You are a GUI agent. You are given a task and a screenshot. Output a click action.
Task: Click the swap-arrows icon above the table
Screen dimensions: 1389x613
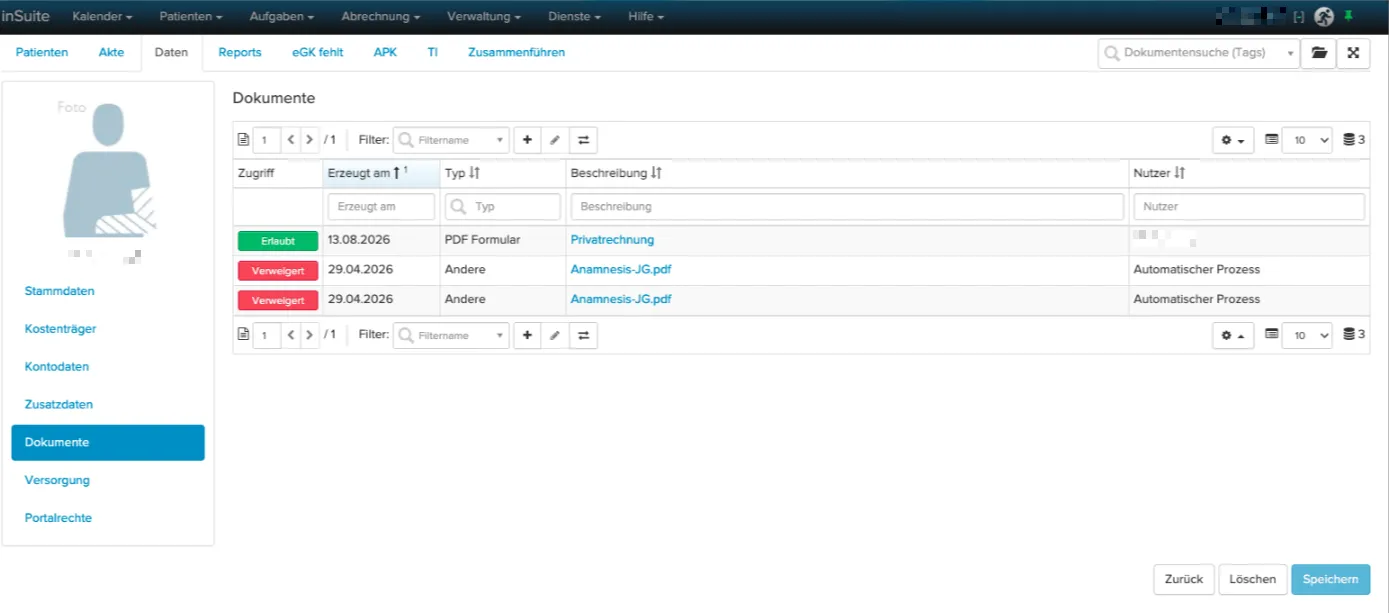point(583,140)
